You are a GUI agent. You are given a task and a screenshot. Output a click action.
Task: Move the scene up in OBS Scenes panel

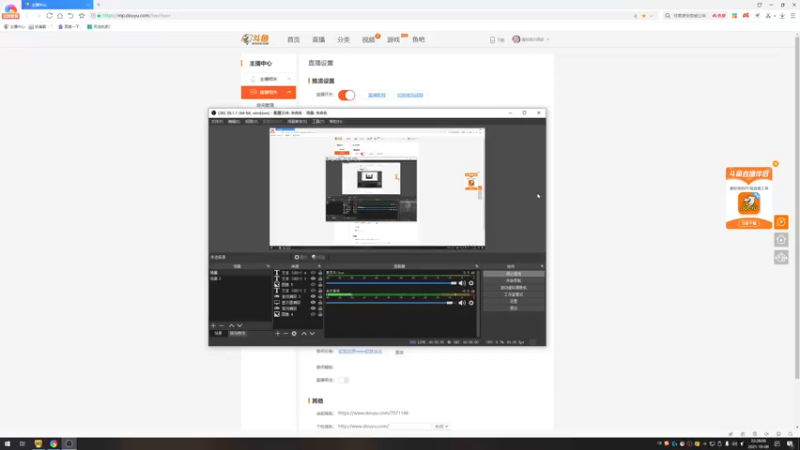[x=231, y=326]
